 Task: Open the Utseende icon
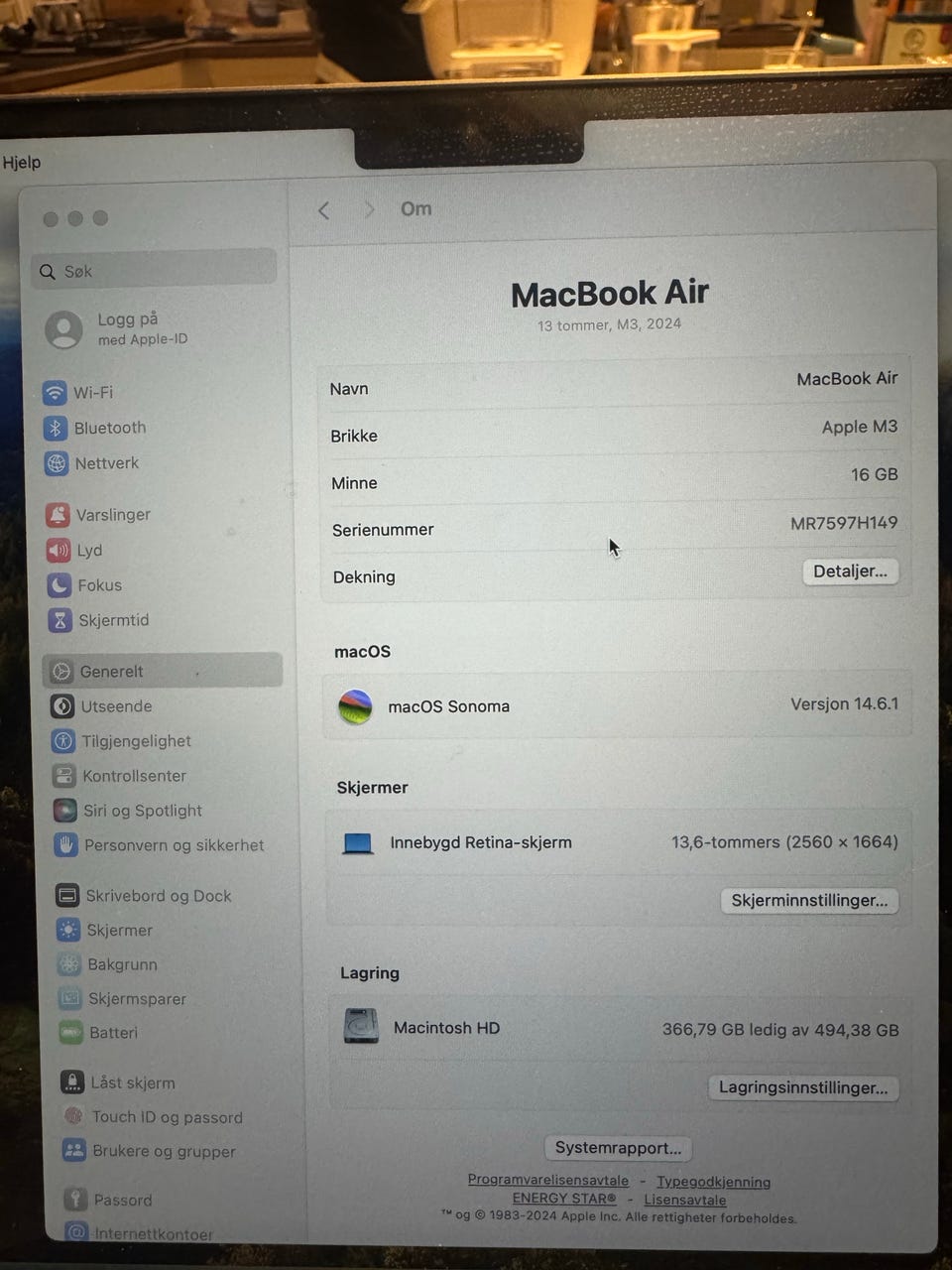pyautogui.click(x=62, y=706)
